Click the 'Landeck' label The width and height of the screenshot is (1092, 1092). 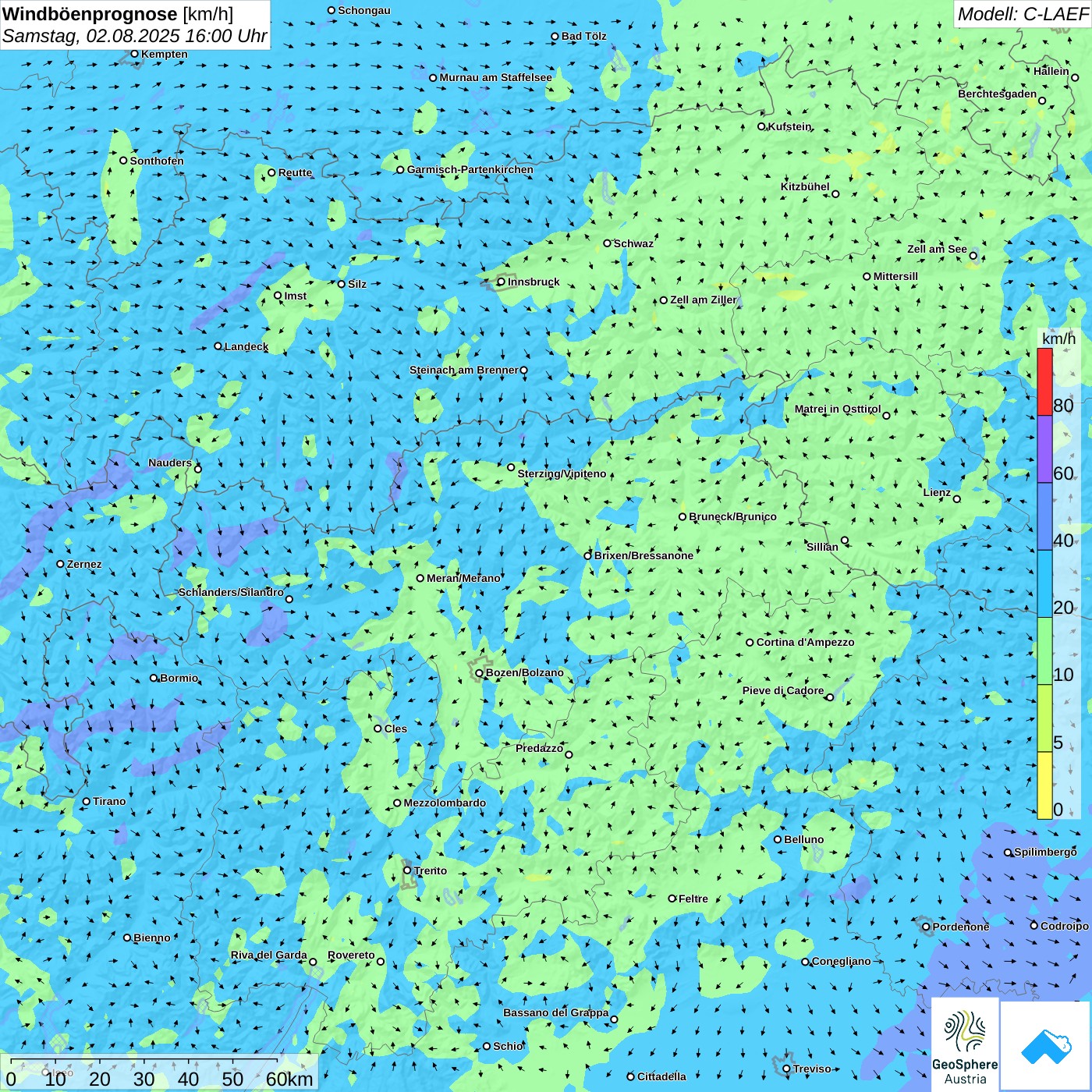246,346
